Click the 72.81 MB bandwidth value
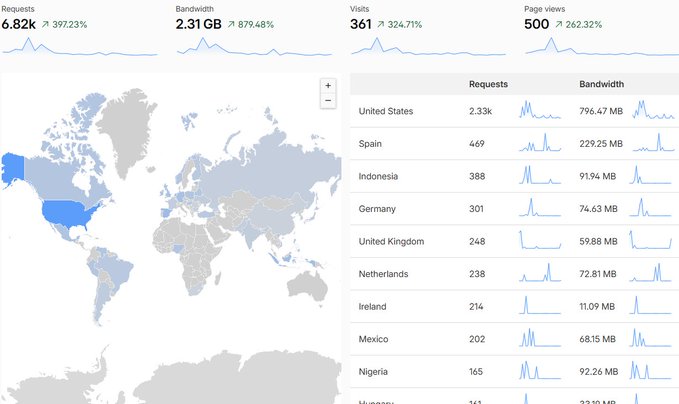The width and height of the screenshot is (679, 404). pyautogui.click(x=598, y=274)
